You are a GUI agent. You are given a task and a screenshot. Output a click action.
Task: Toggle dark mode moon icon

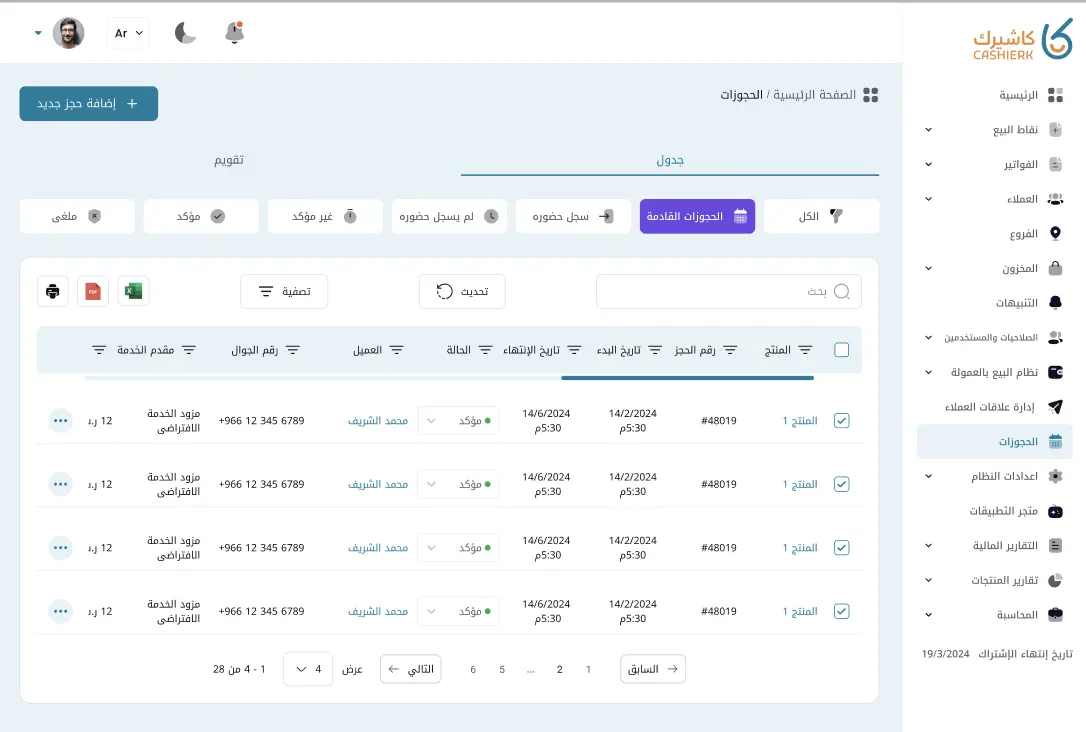[x=186, y=33]
